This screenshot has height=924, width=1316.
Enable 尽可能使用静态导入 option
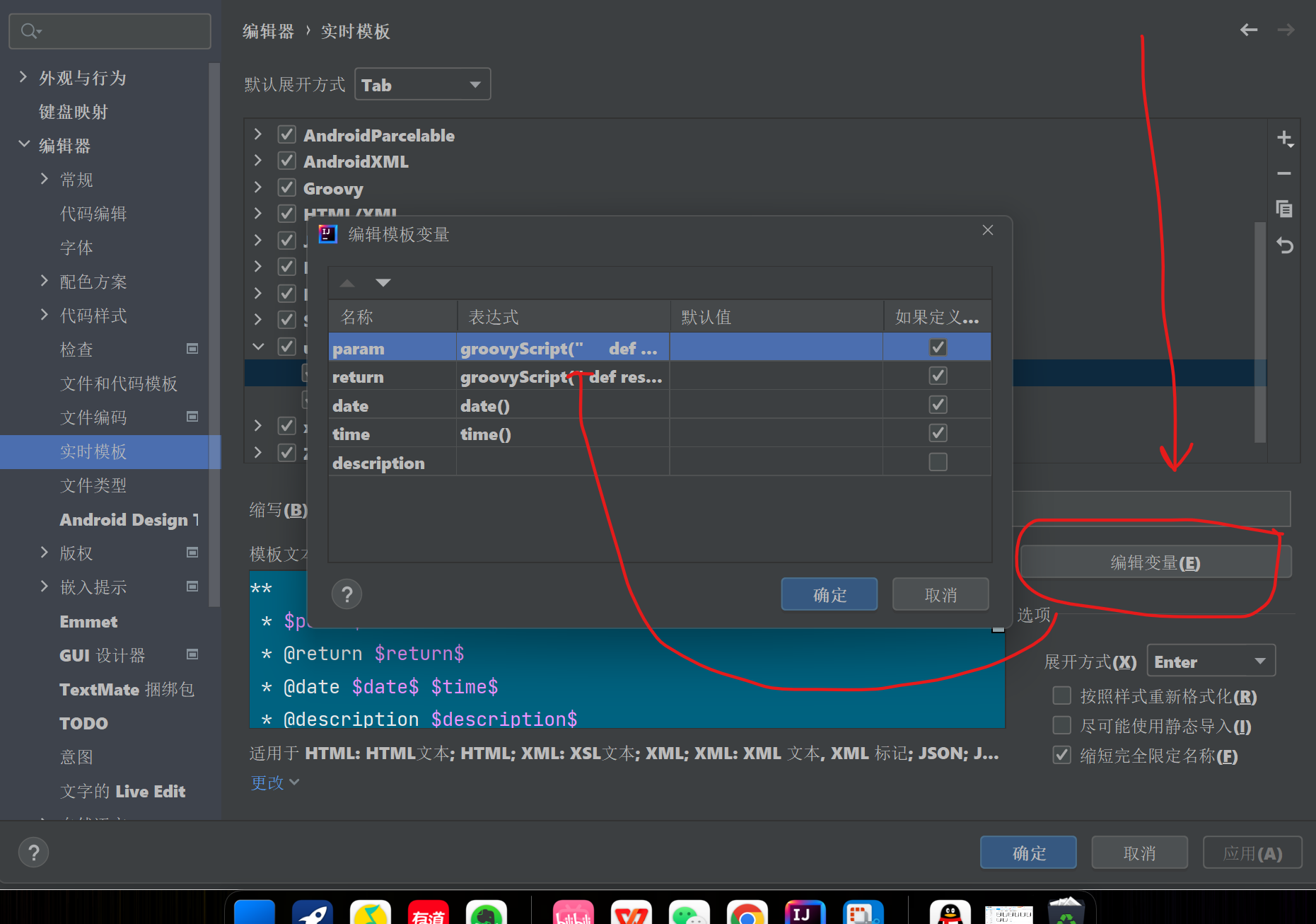pos(1061,726)
